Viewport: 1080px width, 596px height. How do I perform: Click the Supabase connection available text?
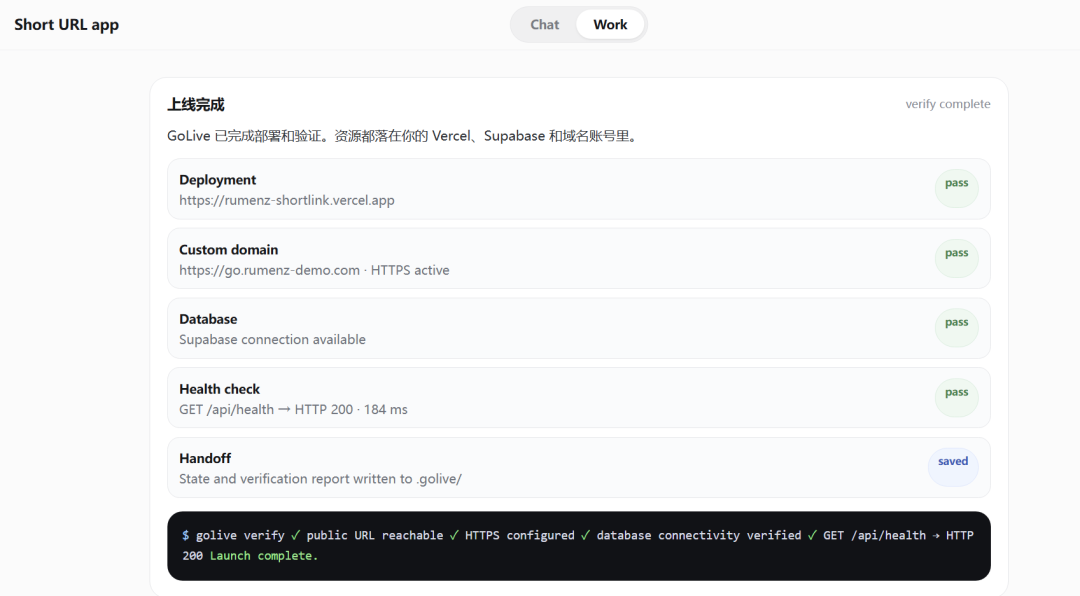[x=272, y=340]
